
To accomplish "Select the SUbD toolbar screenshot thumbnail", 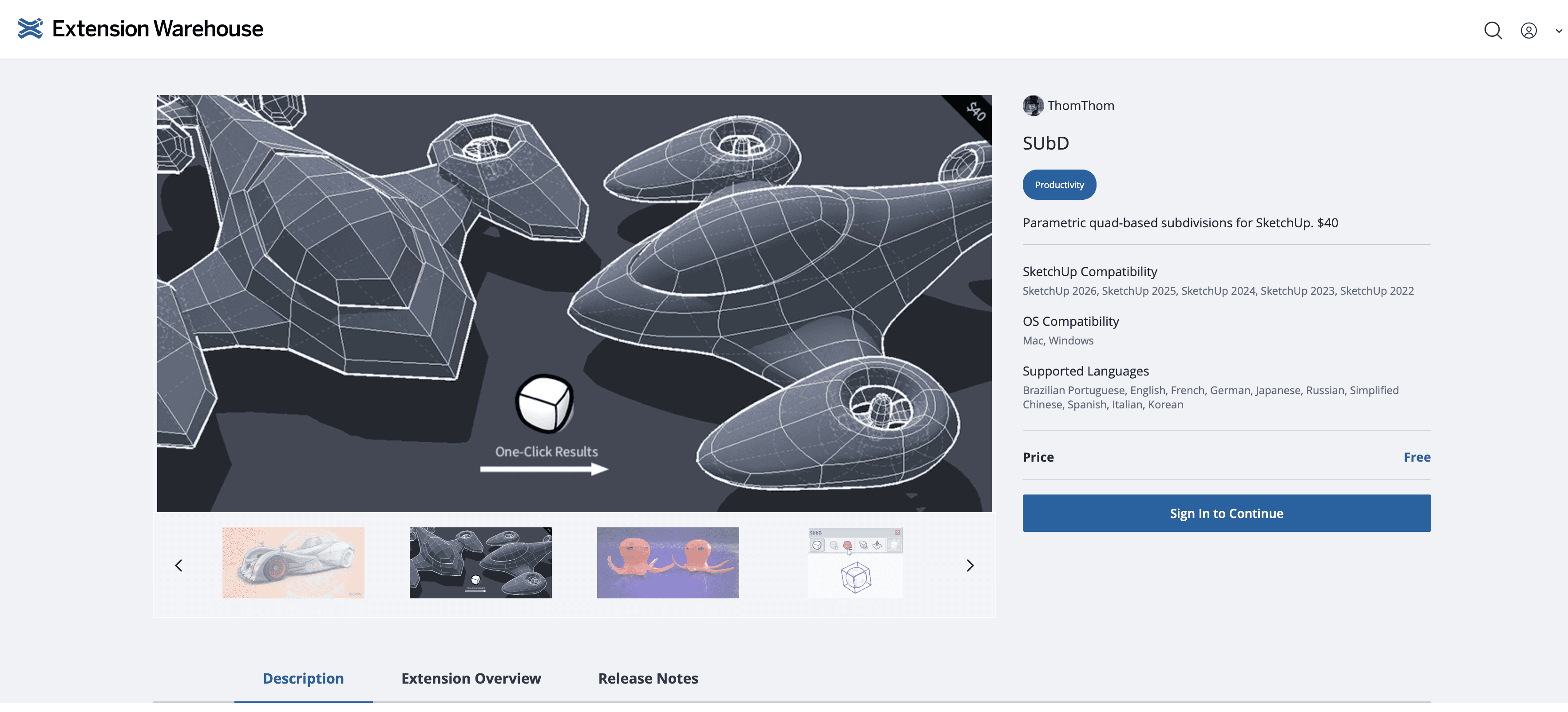I will click(855, 562).
